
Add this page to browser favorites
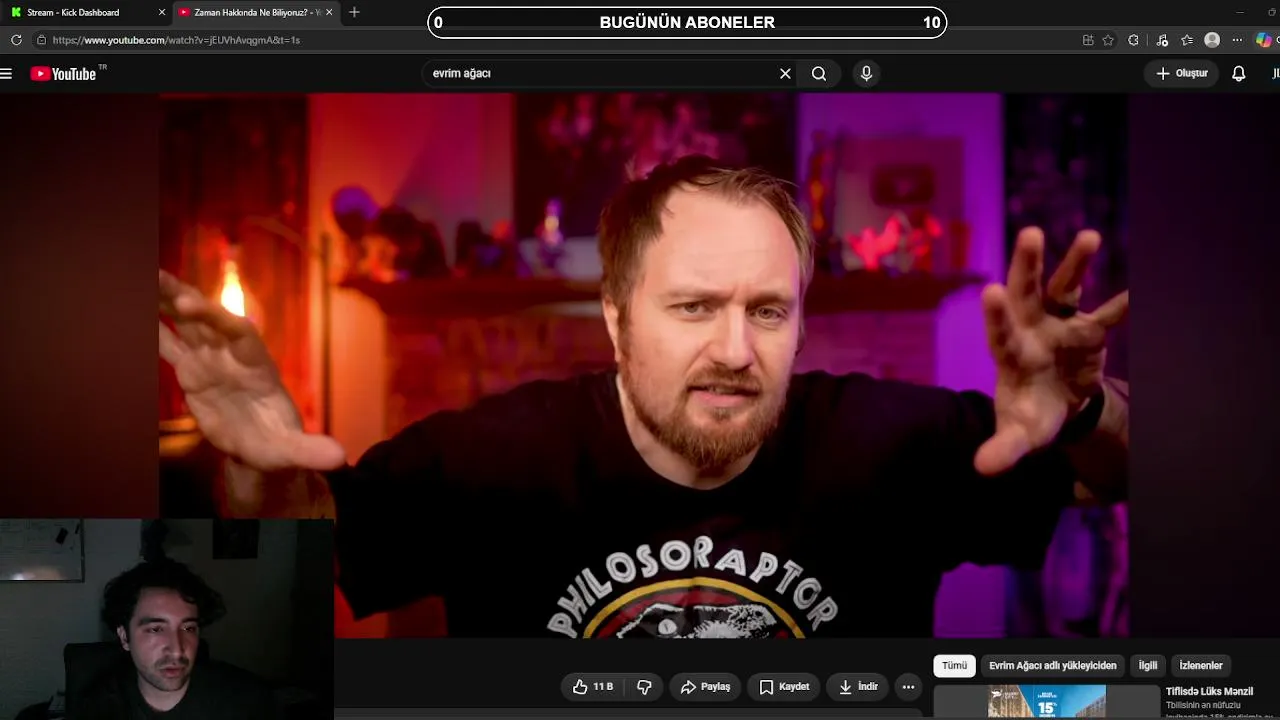pos(1108,40)
